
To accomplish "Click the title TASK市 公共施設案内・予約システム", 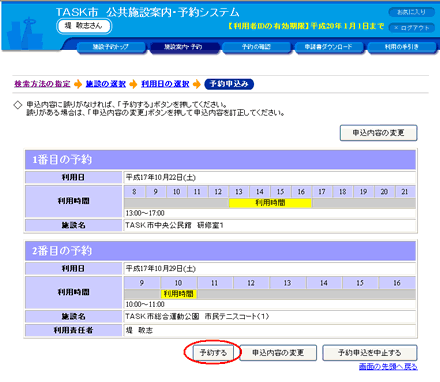I will pos(148,12).
